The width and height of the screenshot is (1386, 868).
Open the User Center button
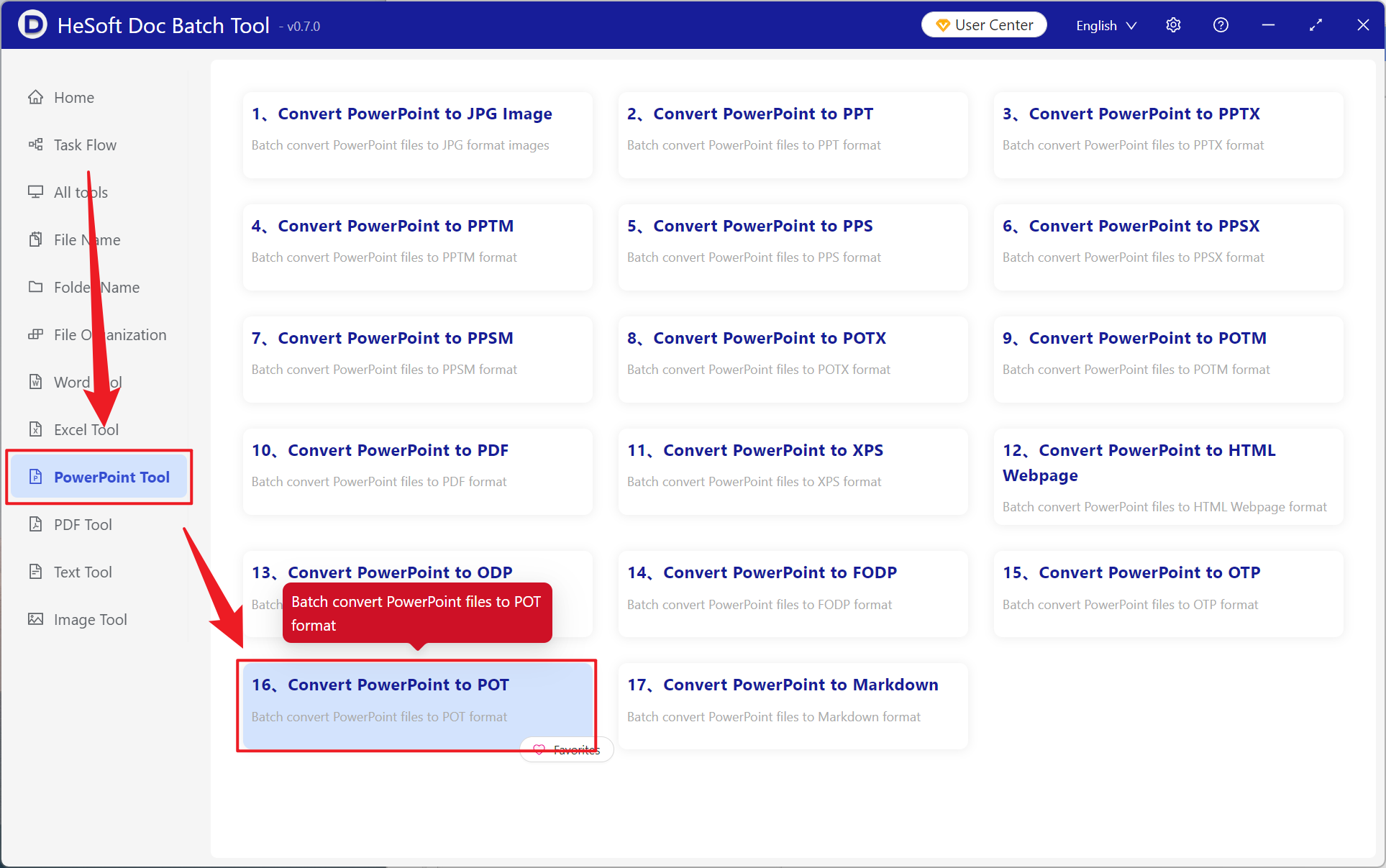click(984, 25)
